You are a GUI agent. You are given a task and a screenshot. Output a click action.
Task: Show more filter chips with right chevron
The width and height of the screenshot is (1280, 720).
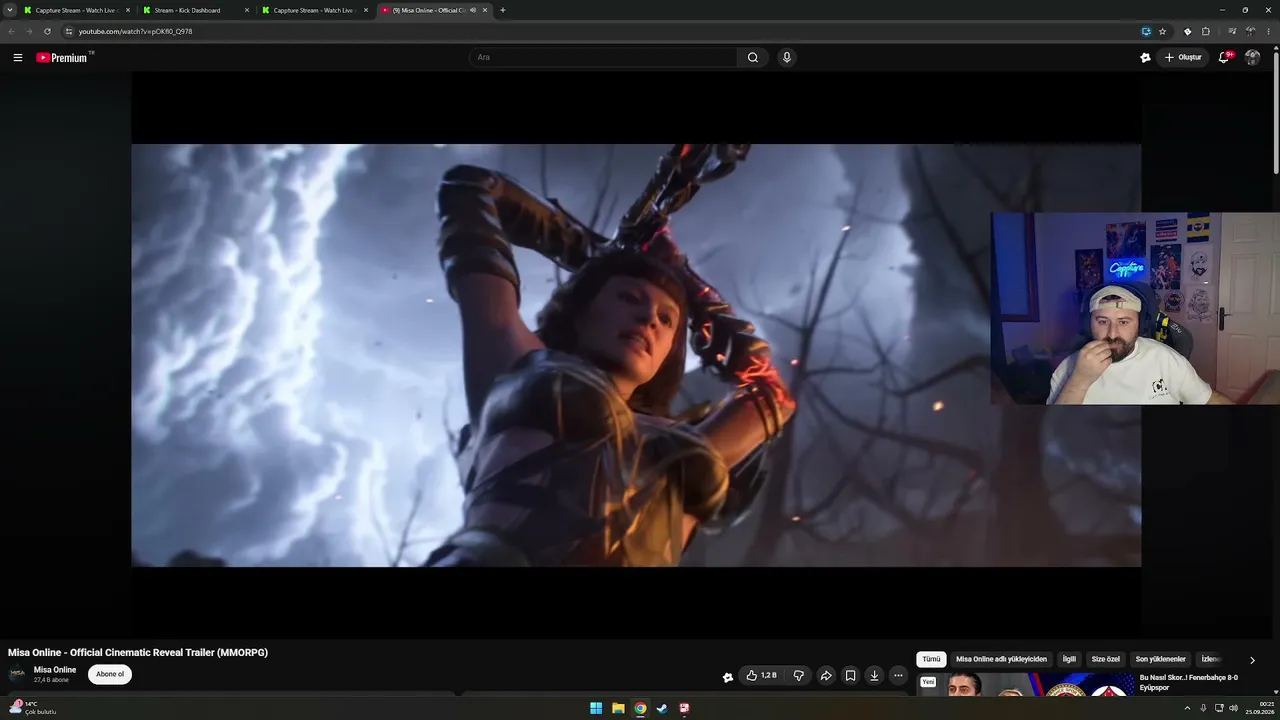click(x=1252, y=660)
